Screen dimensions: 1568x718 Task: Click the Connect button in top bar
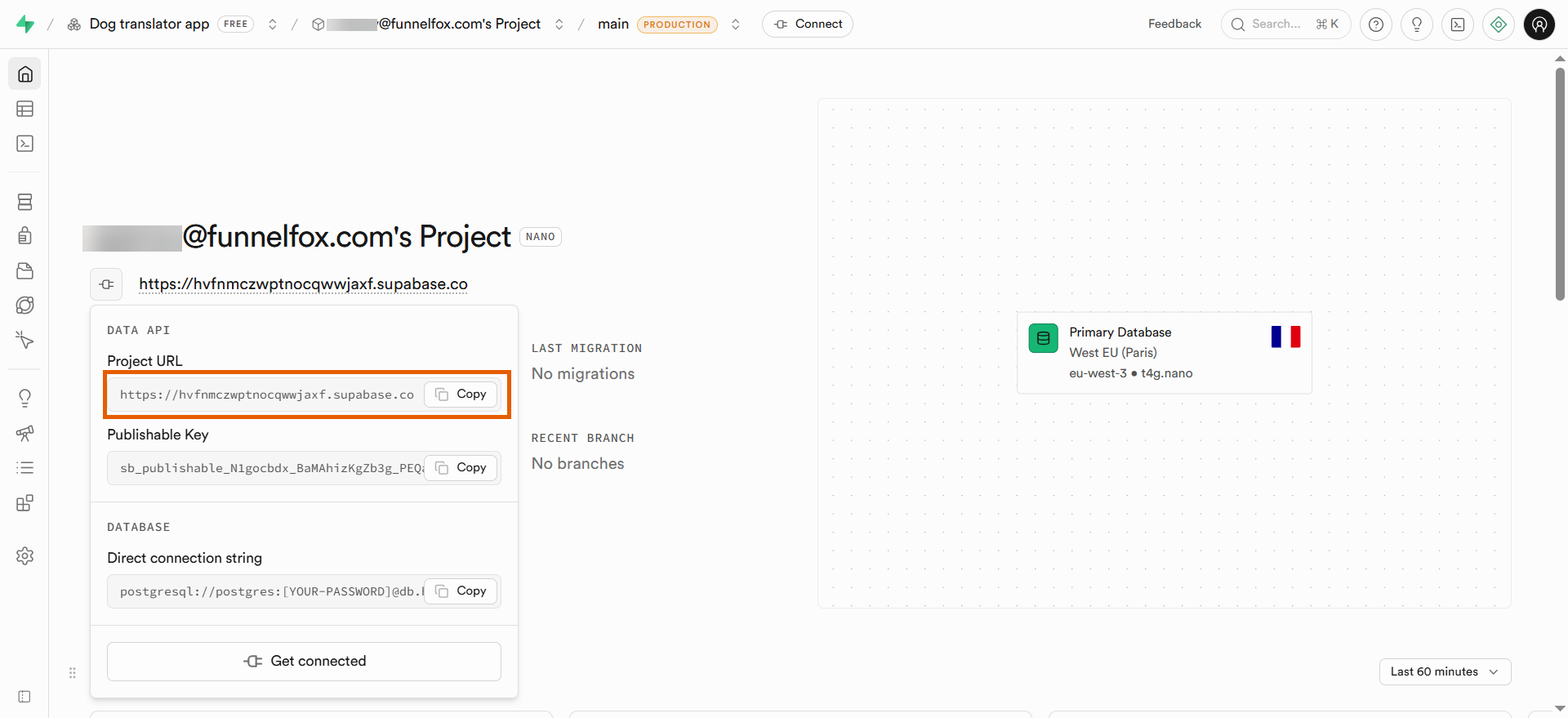pos(808,25)
